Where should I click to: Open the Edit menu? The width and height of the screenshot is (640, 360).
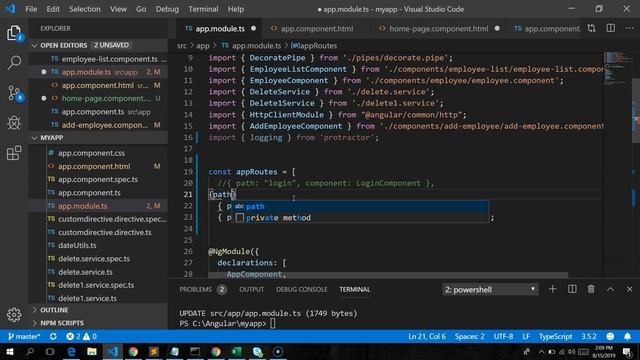click(53, 9)
